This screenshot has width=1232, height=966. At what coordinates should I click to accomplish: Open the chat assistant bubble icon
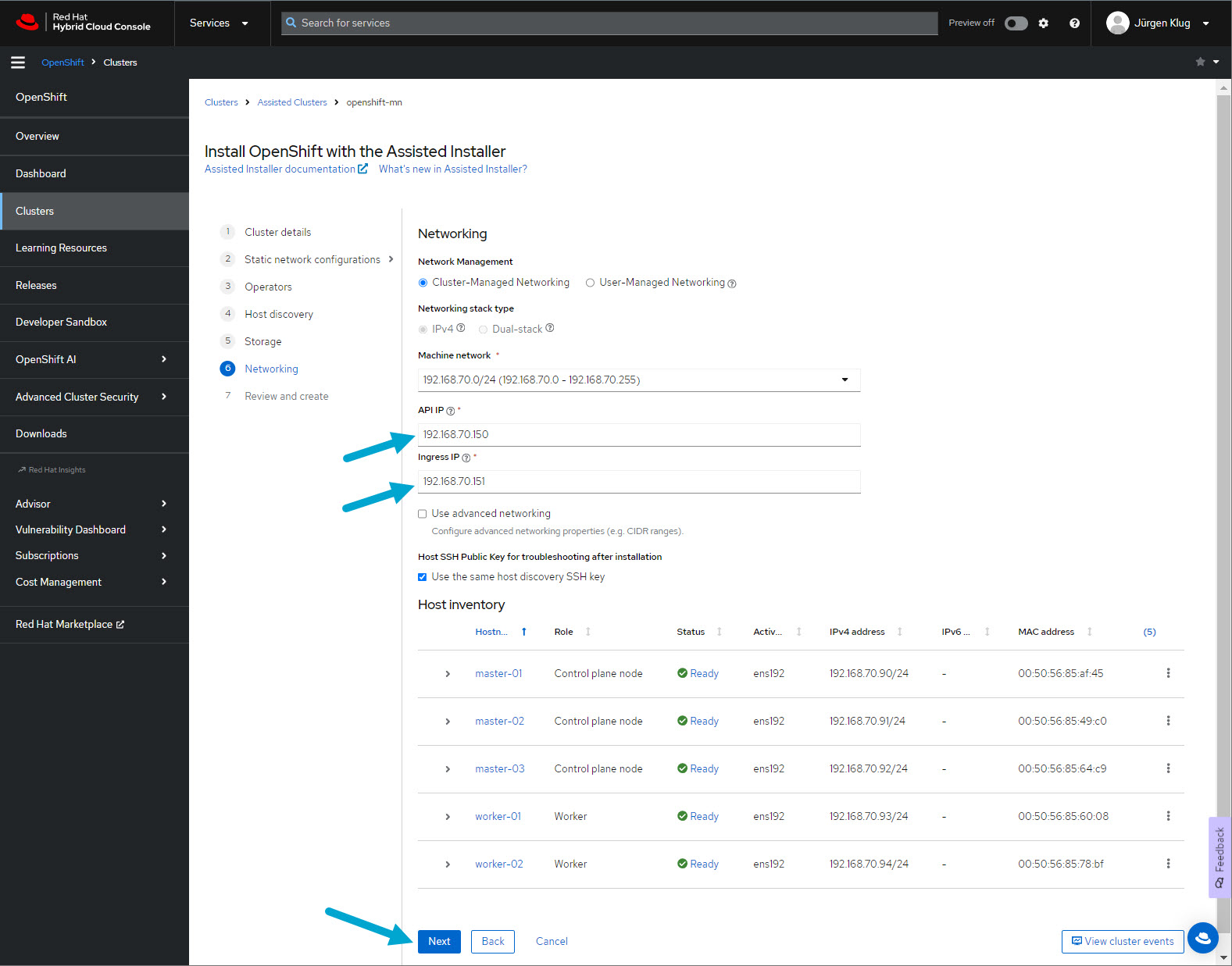(x=1202, y=938)
